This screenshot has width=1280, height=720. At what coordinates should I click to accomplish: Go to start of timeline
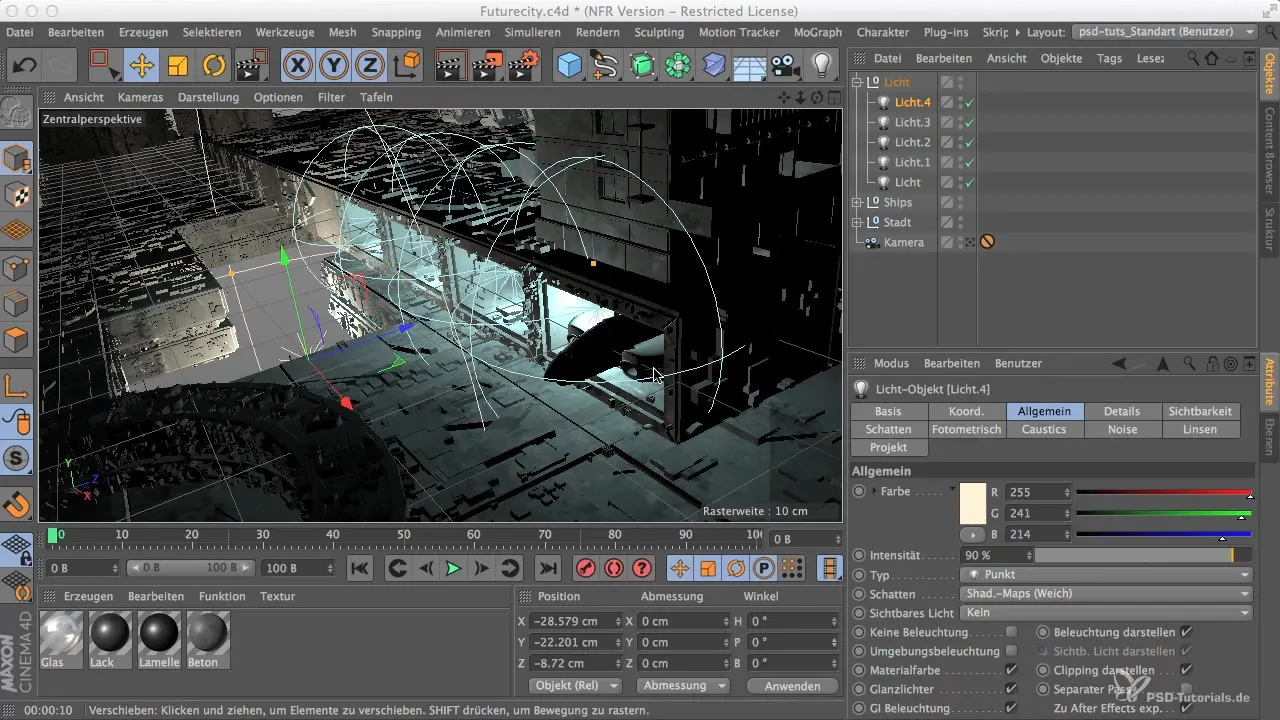point(360,568)
